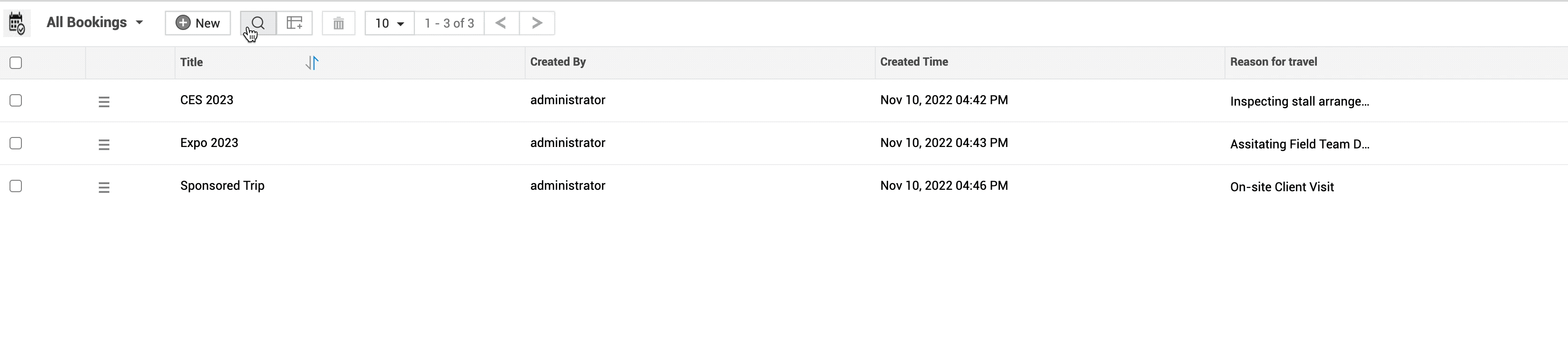Sort by Title column arrows
This screenshot has height=352, width=1568.
click(x=312, y=63)
